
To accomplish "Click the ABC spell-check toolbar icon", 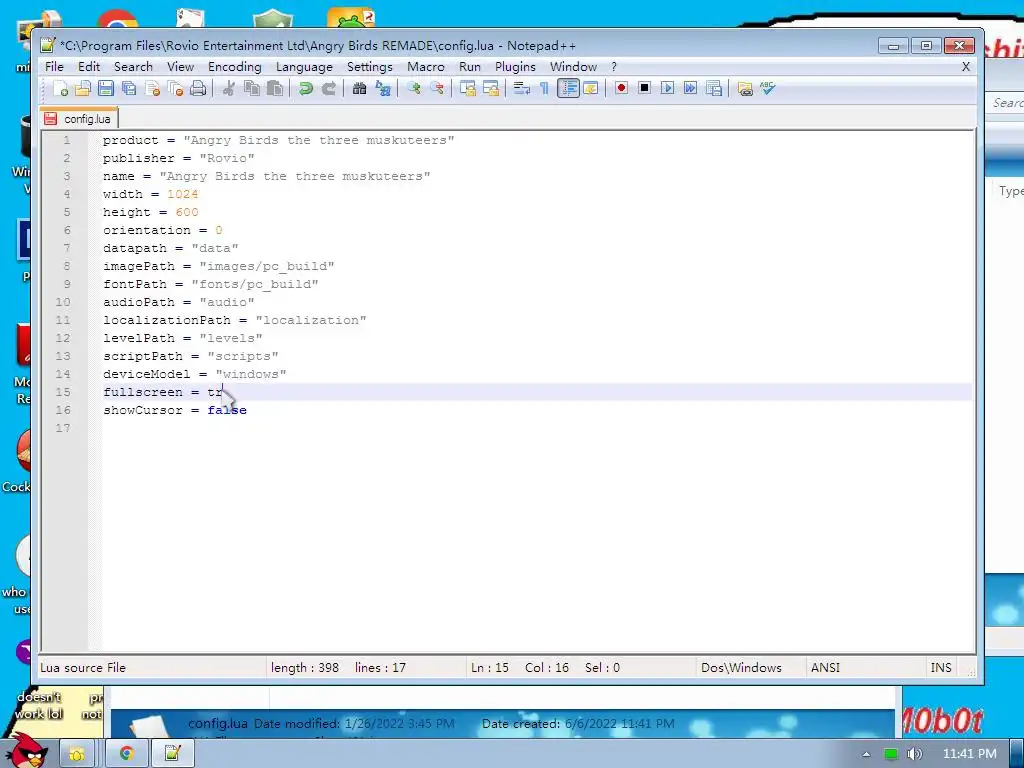I will tap(767, 88).
